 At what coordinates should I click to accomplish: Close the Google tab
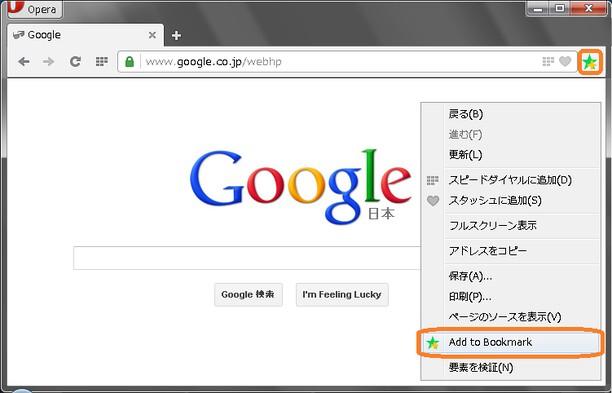(153, 35)
